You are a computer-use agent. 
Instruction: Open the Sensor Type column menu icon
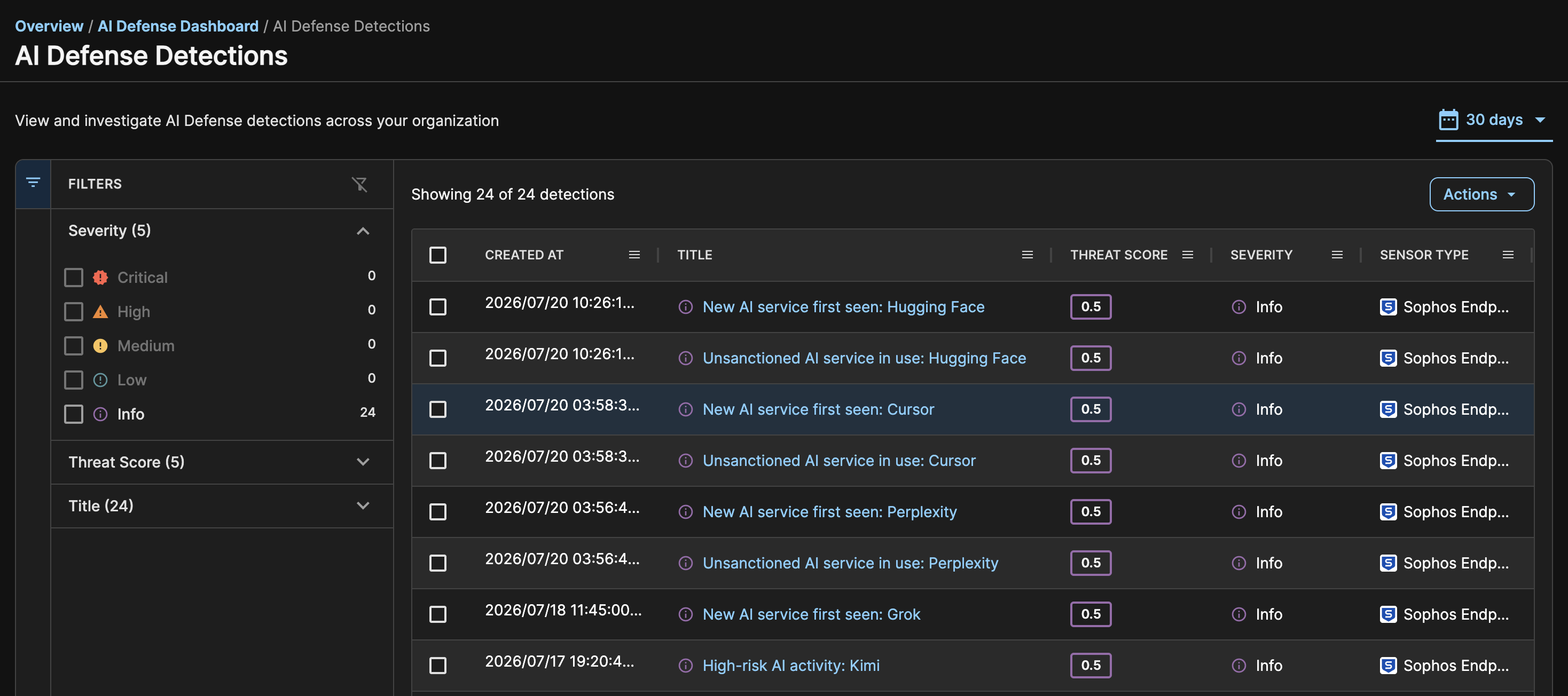pyautogui.click(x=1508, y=255)
